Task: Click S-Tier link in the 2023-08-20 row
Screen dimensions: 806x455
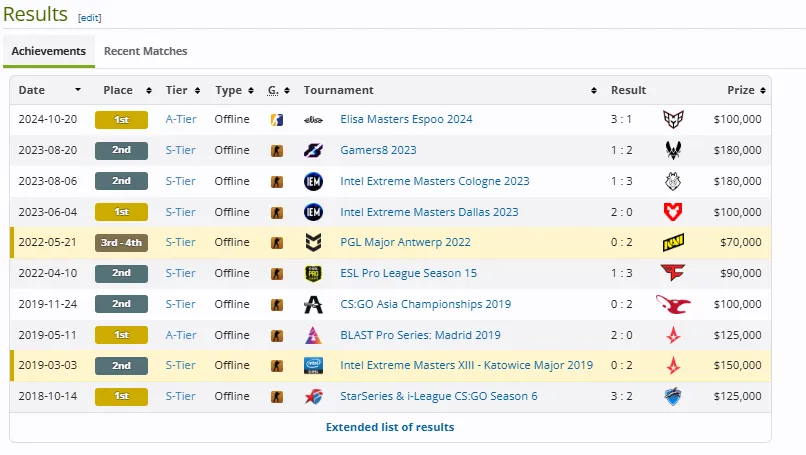Action: point(180,150)
